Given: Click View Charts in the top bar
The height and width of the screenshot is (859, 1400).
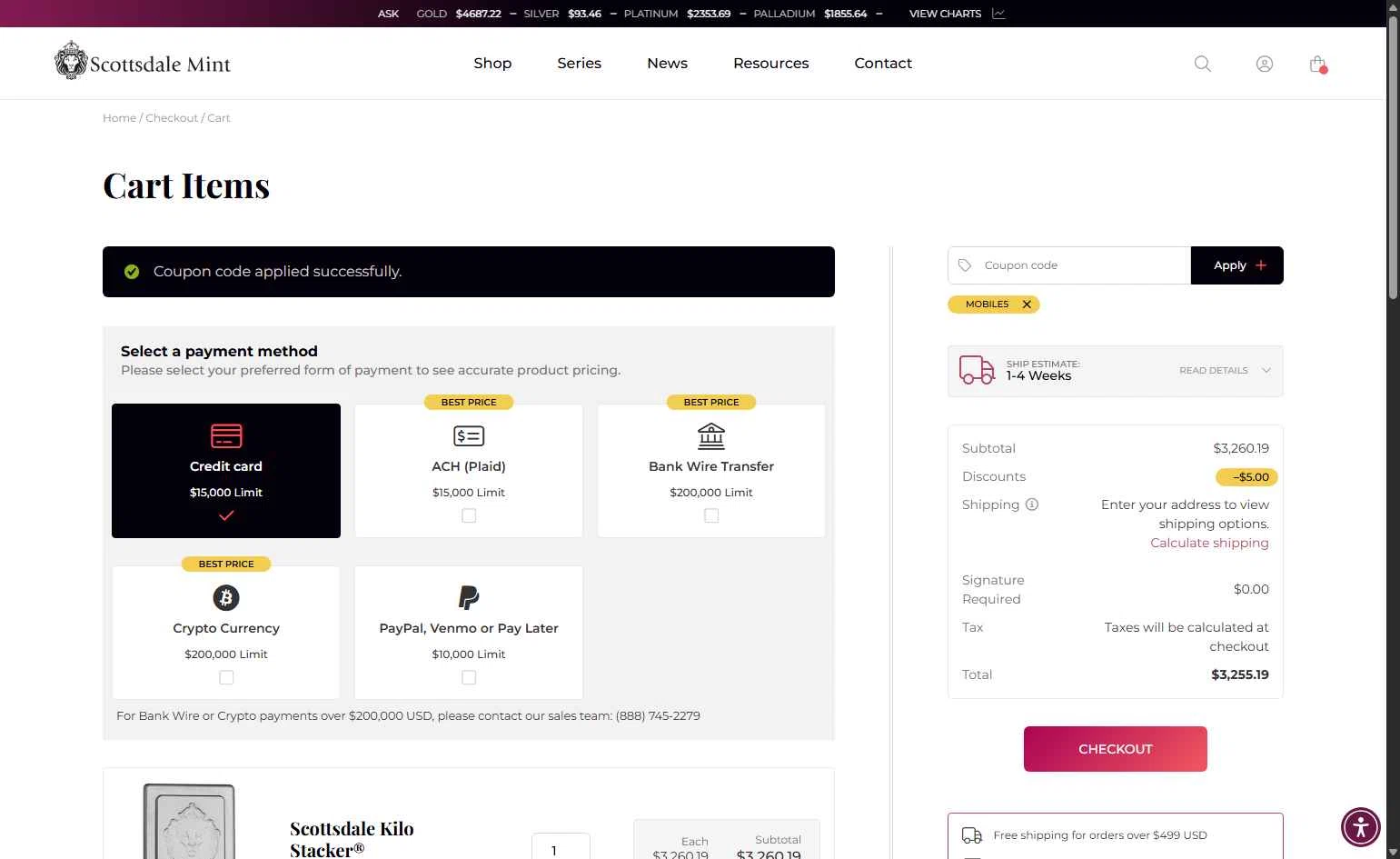Looking at the screenshot, I should click(x=945, y=14).
